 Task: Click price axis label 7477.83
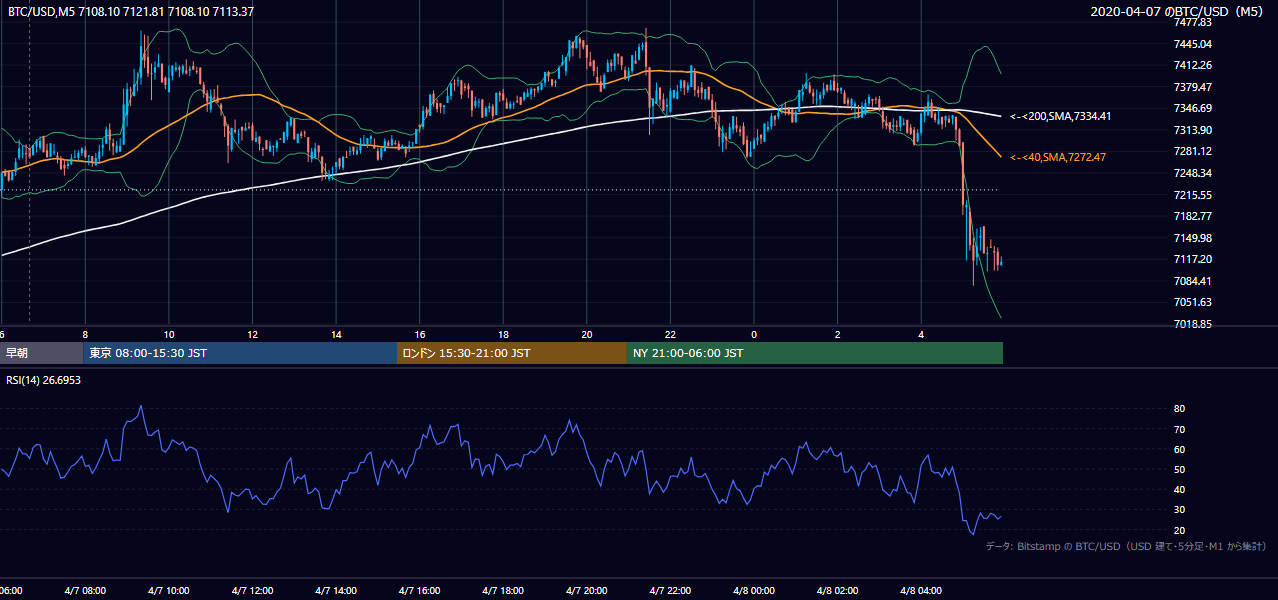click(x=1193, y=22)
